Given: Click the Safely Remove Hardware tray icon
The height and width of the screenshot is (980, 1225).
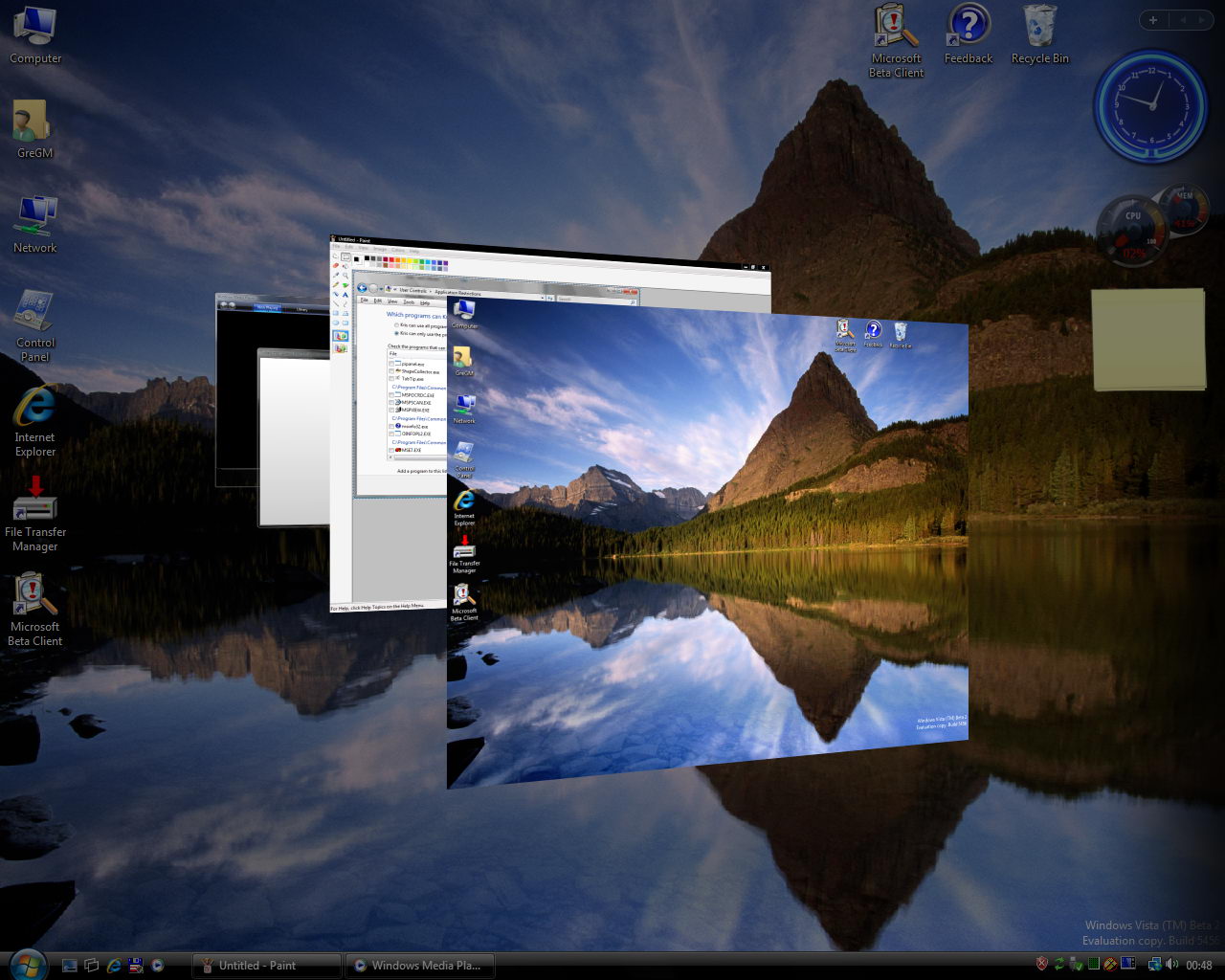Looking at the screenshot, I should (x=1077, y=965).
